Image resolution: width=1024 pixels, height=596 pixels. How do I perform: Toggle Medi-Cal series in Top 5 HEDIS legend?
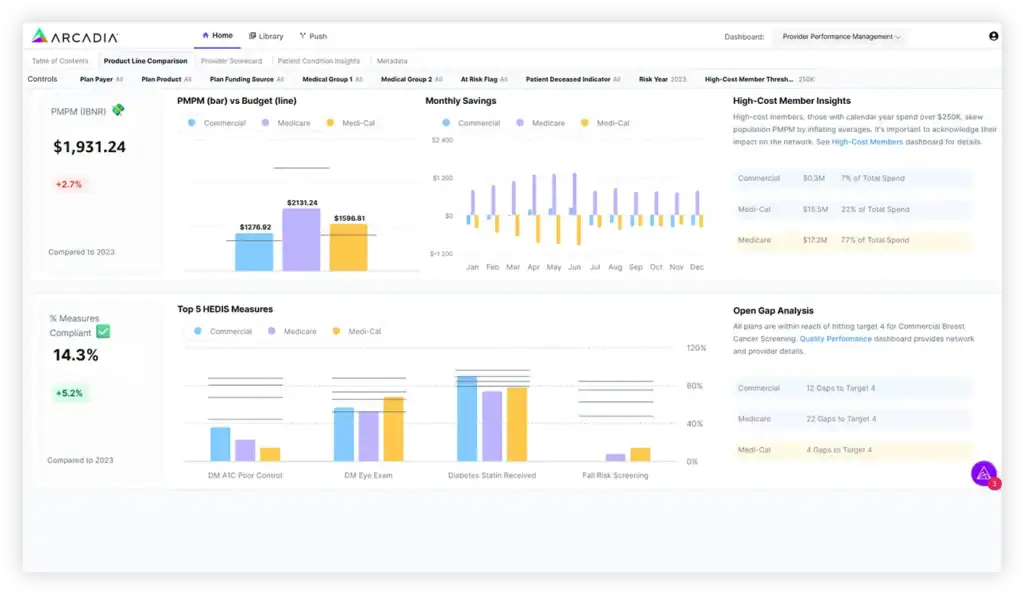pyautogui.click(x=357, y=332)
